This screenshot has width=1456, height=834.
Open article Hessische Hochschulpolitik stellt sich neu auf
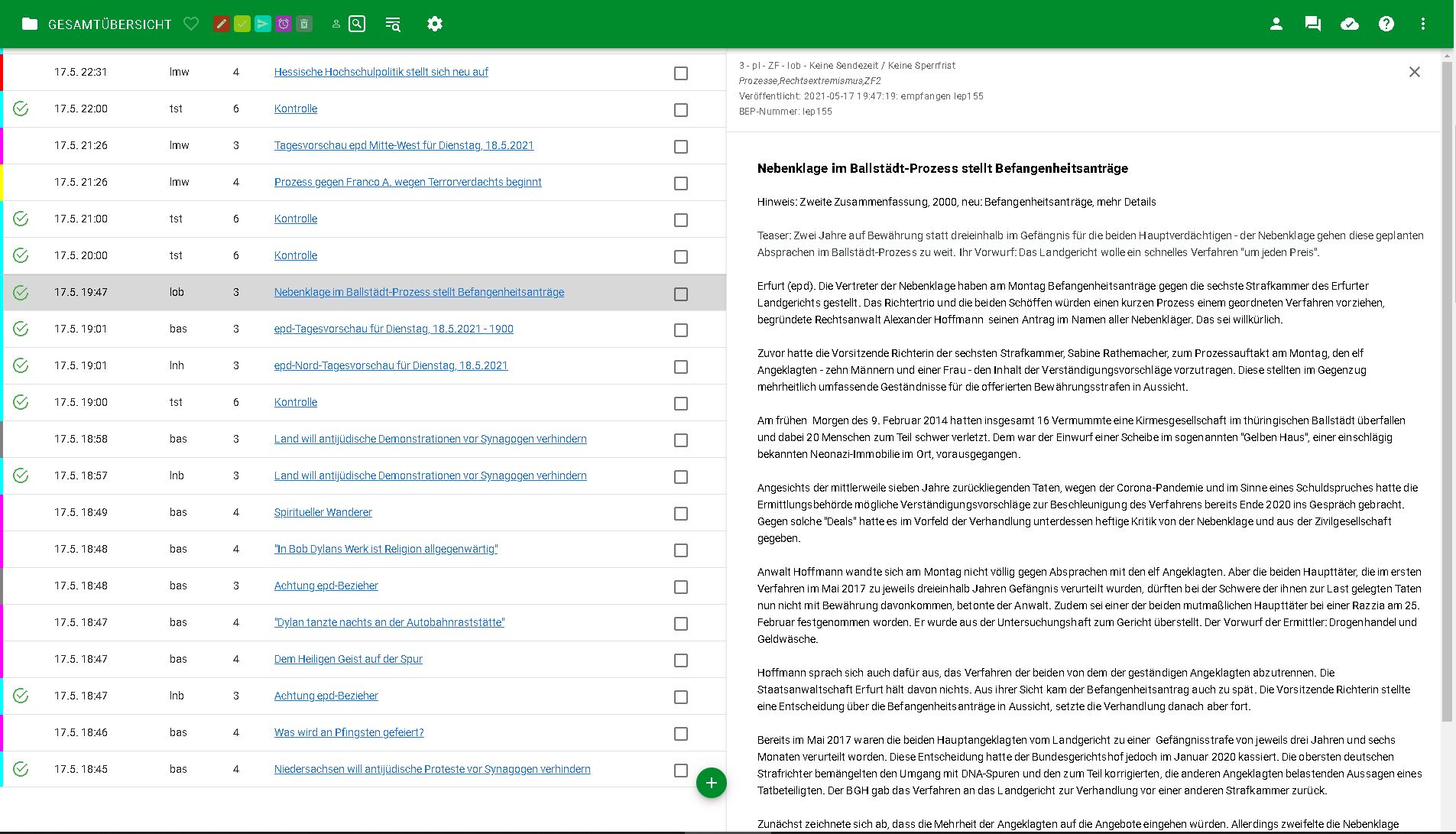(381, 72)
